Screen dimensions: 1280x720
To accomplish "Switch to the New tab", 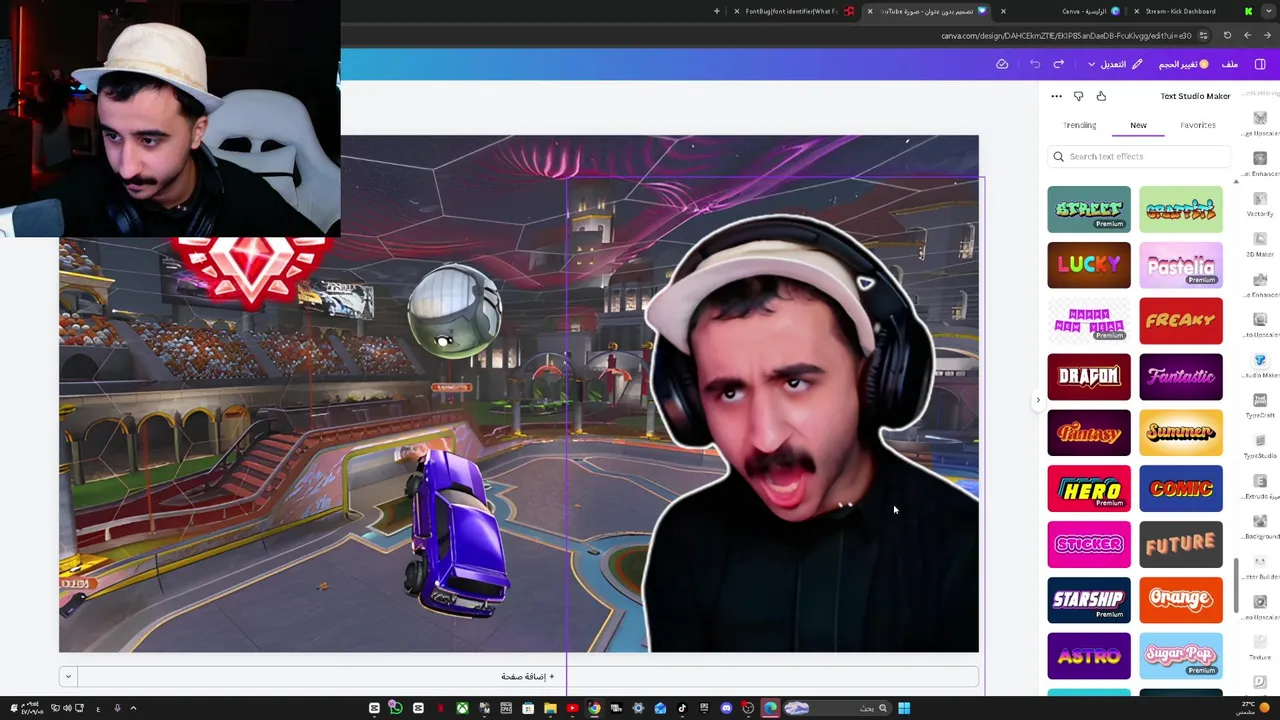I will pyautogui.click(x=1138, y=125).
